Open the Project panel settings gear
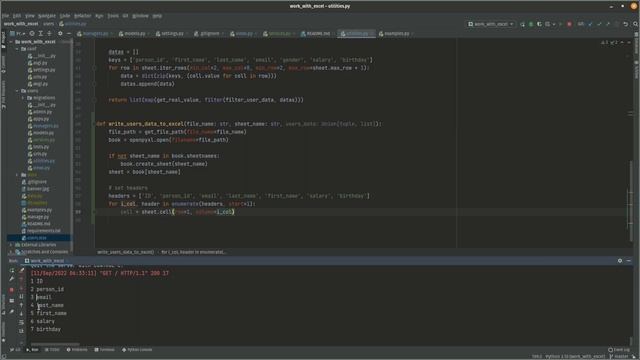The image size is (640, 360). click(60, 33)
